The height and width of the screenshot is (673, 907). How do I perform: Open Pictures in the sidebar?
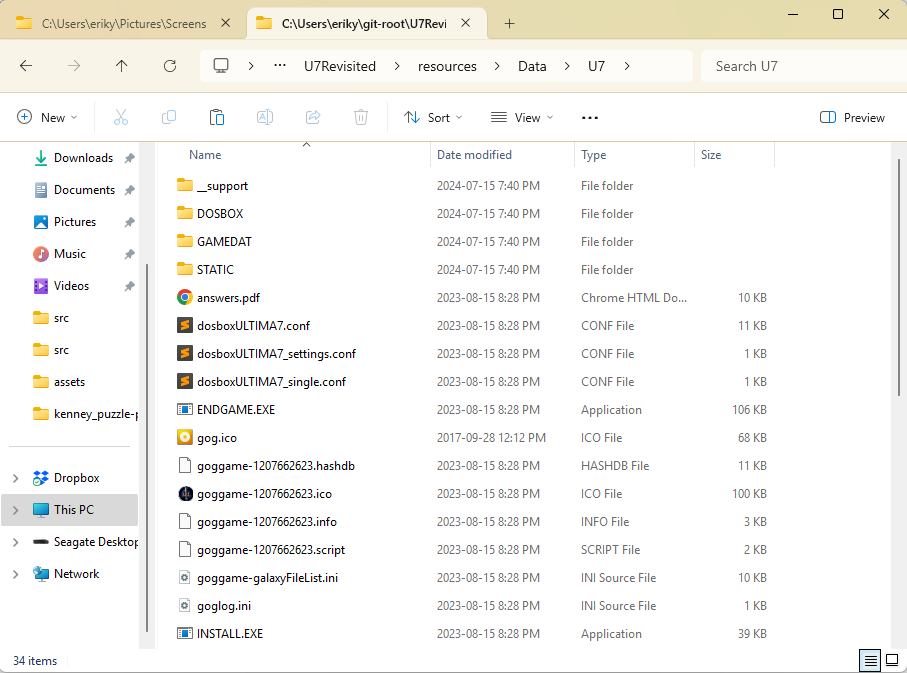click(x=75, y=222)
